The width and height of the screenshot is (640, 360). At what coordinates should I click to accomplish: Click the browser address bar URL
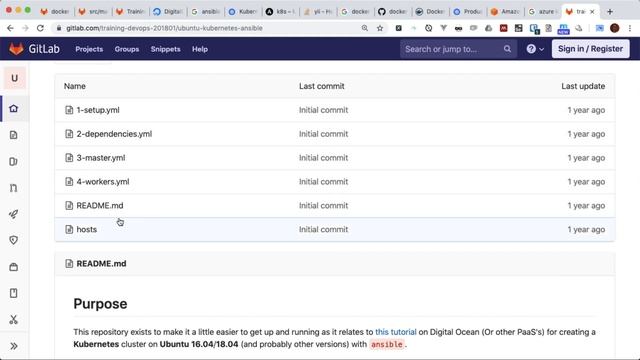(164, 28)
